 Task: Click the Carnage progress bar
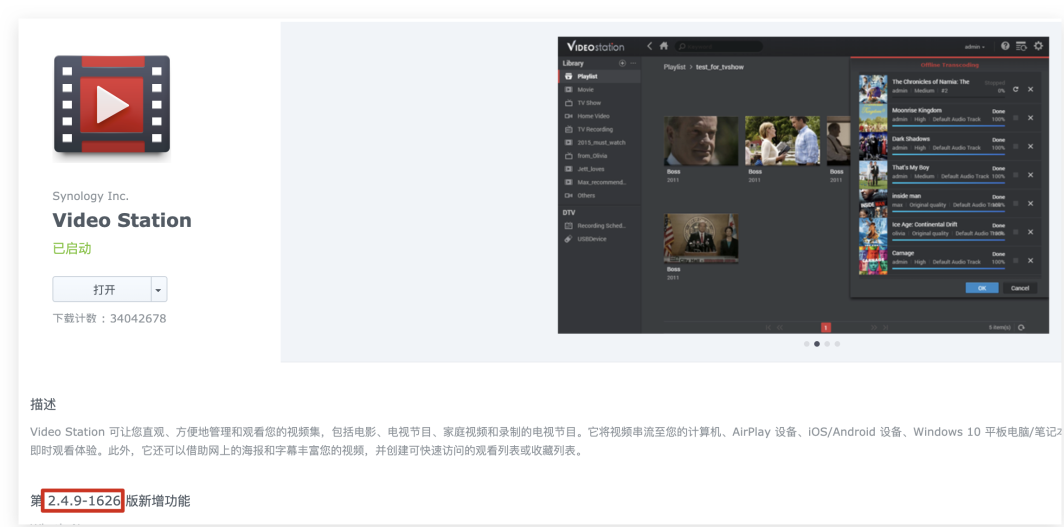click(x=948, y=268)
